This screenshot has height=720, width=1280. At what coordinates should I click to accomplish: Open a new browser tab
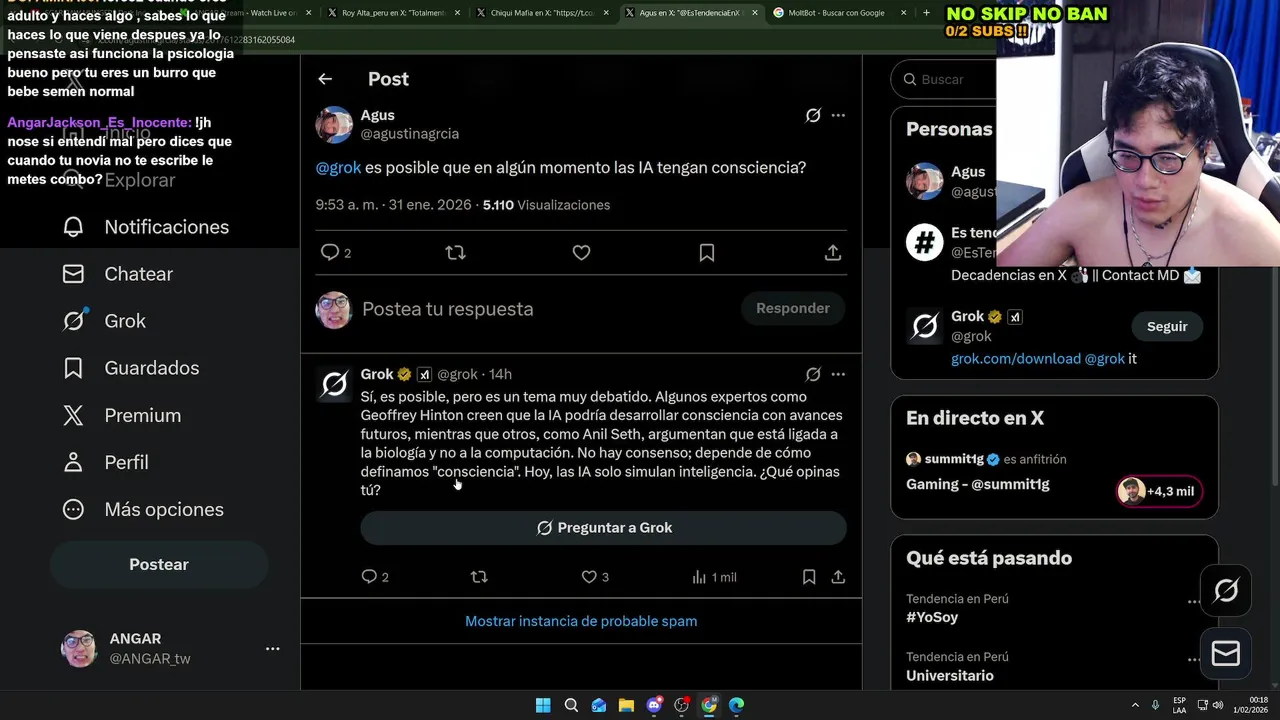tap(926, 13)
